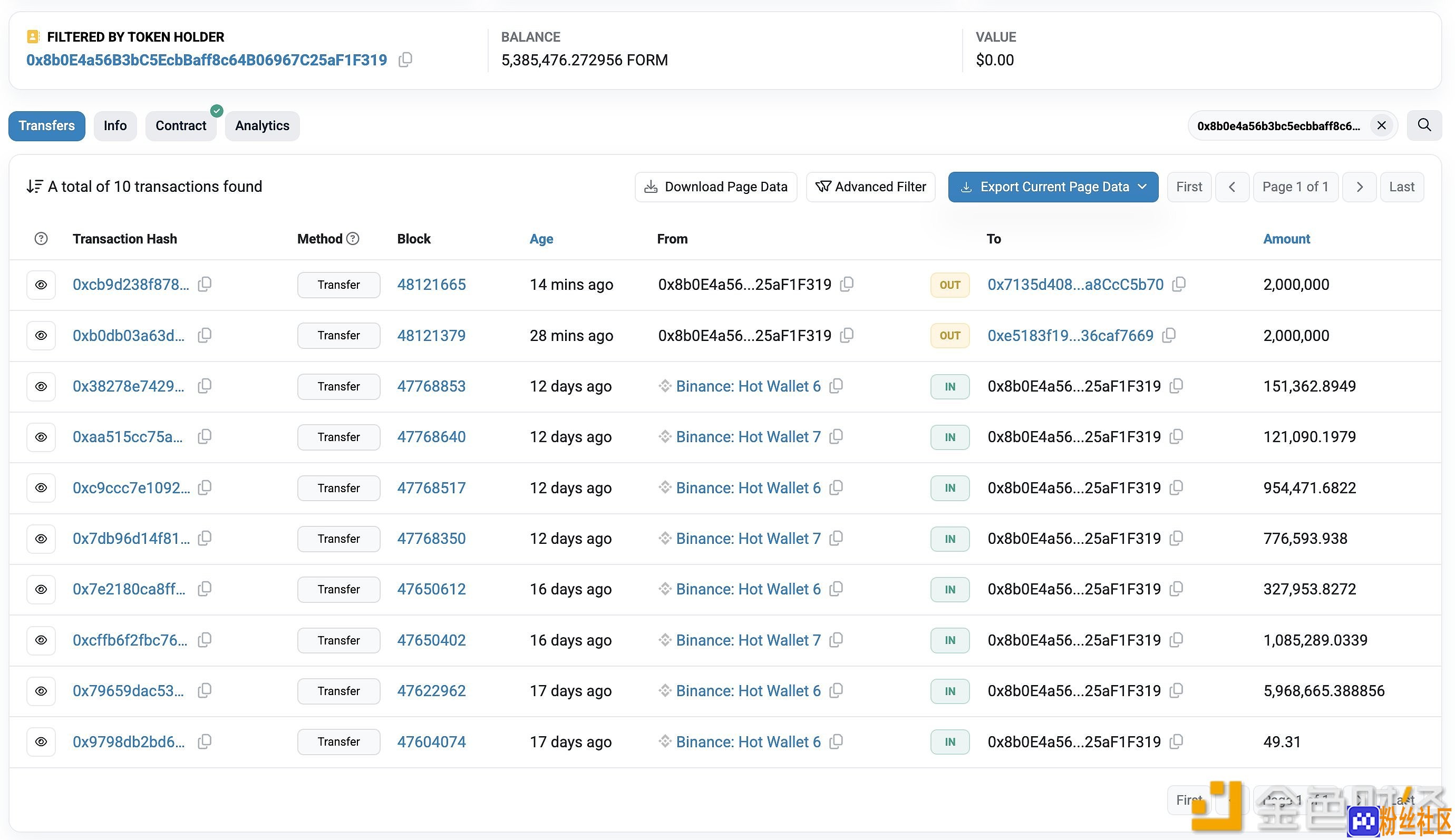
Task: Go to next page using right chevron
Action: pyautogui.click(x=1359, y=187)
